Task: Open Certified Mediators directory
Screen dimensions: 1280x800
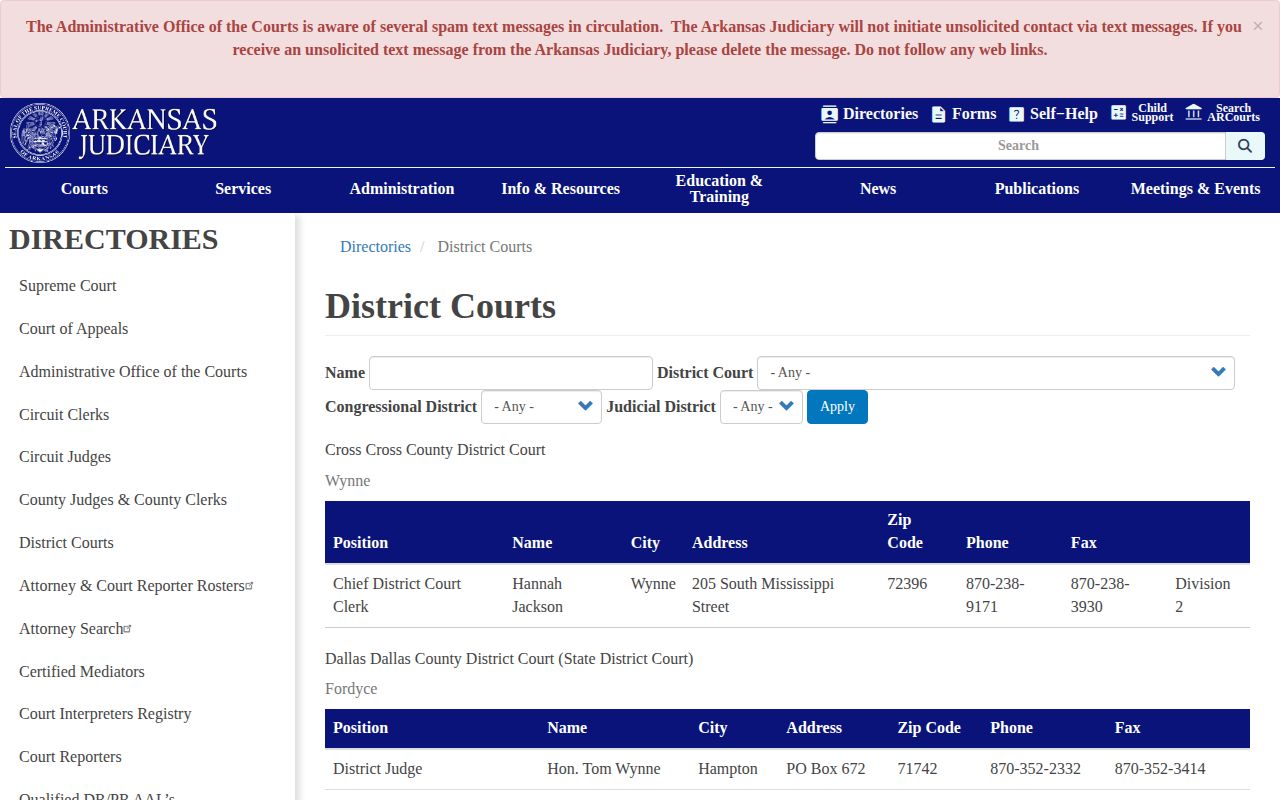Action: (x=82, y=672)
